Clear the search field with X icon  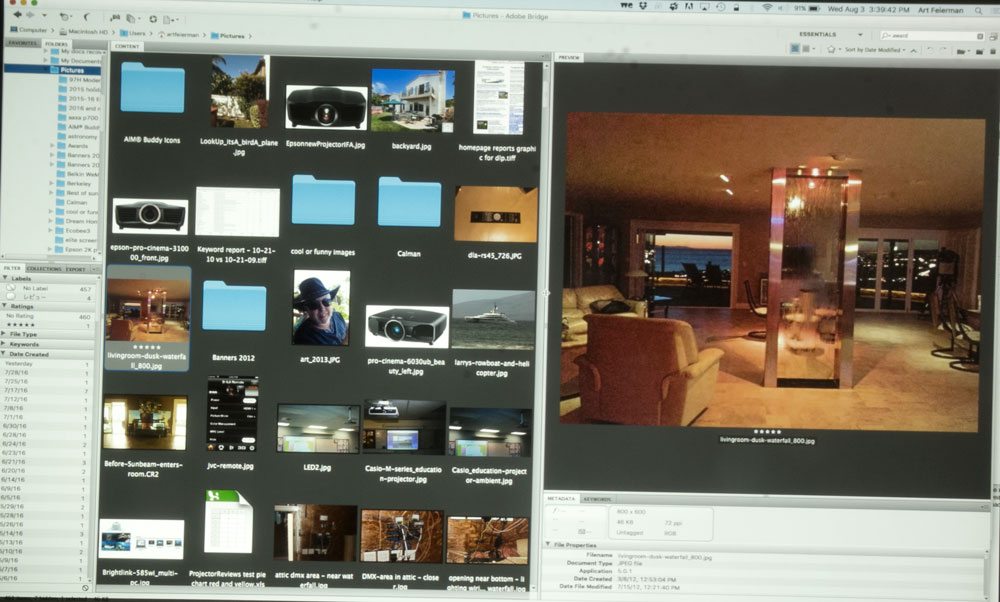click(x=980, y=36)
